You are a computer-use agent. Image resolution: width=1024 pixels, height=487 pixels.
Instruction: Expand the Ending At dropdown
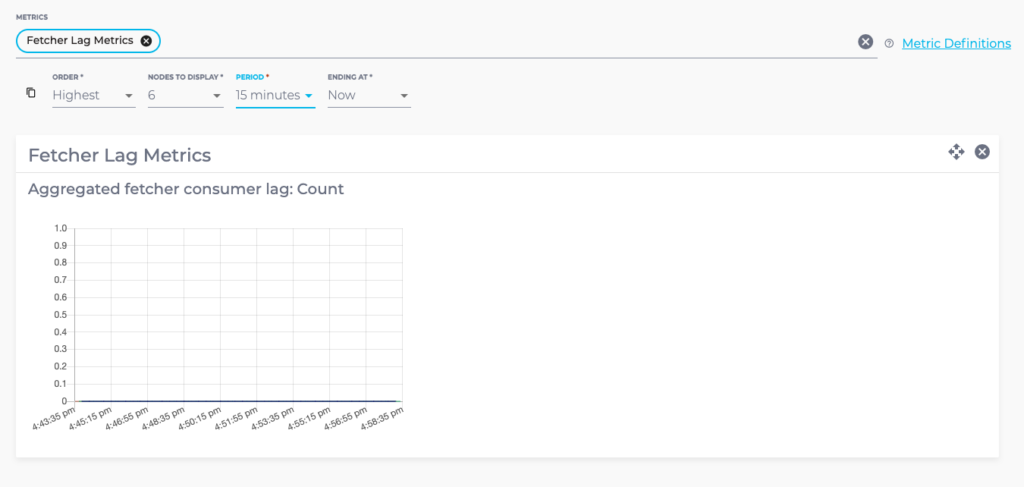click(368, 95)
